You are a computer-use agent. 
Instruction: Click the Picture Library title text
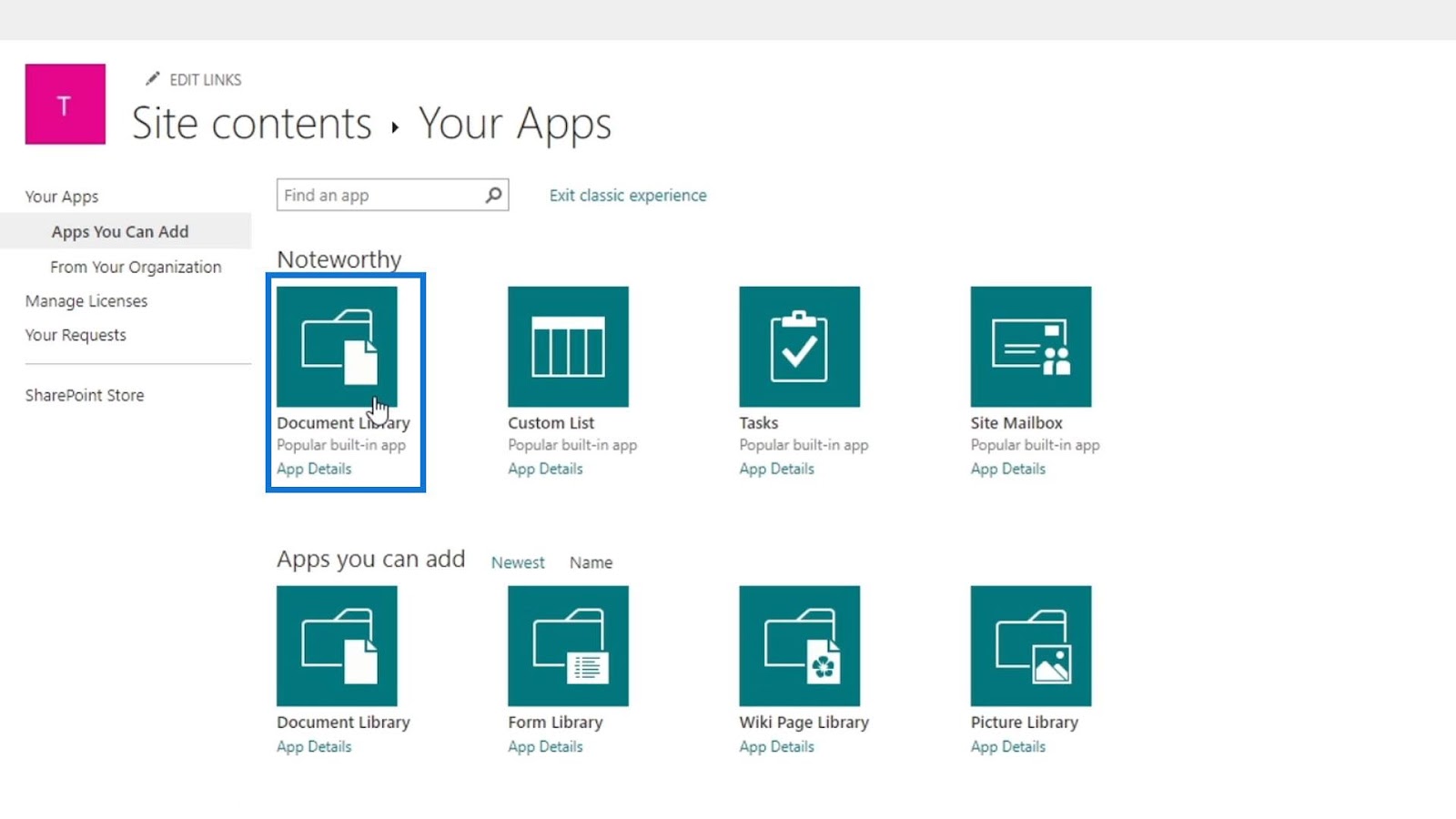tap(1024, 723)
